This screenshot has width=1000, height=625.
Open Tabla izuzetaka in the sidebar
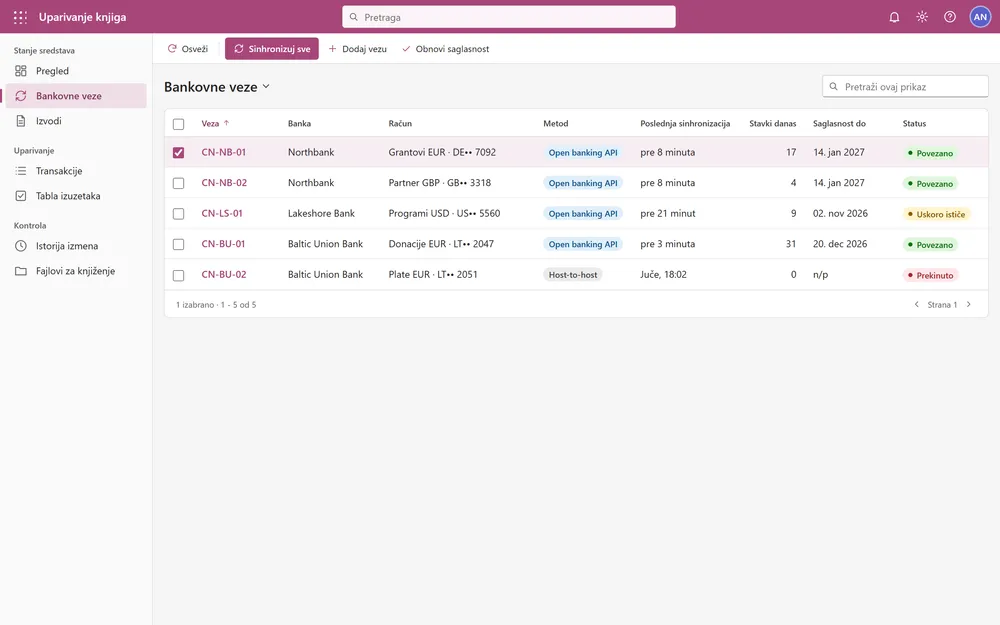[76, 196]
